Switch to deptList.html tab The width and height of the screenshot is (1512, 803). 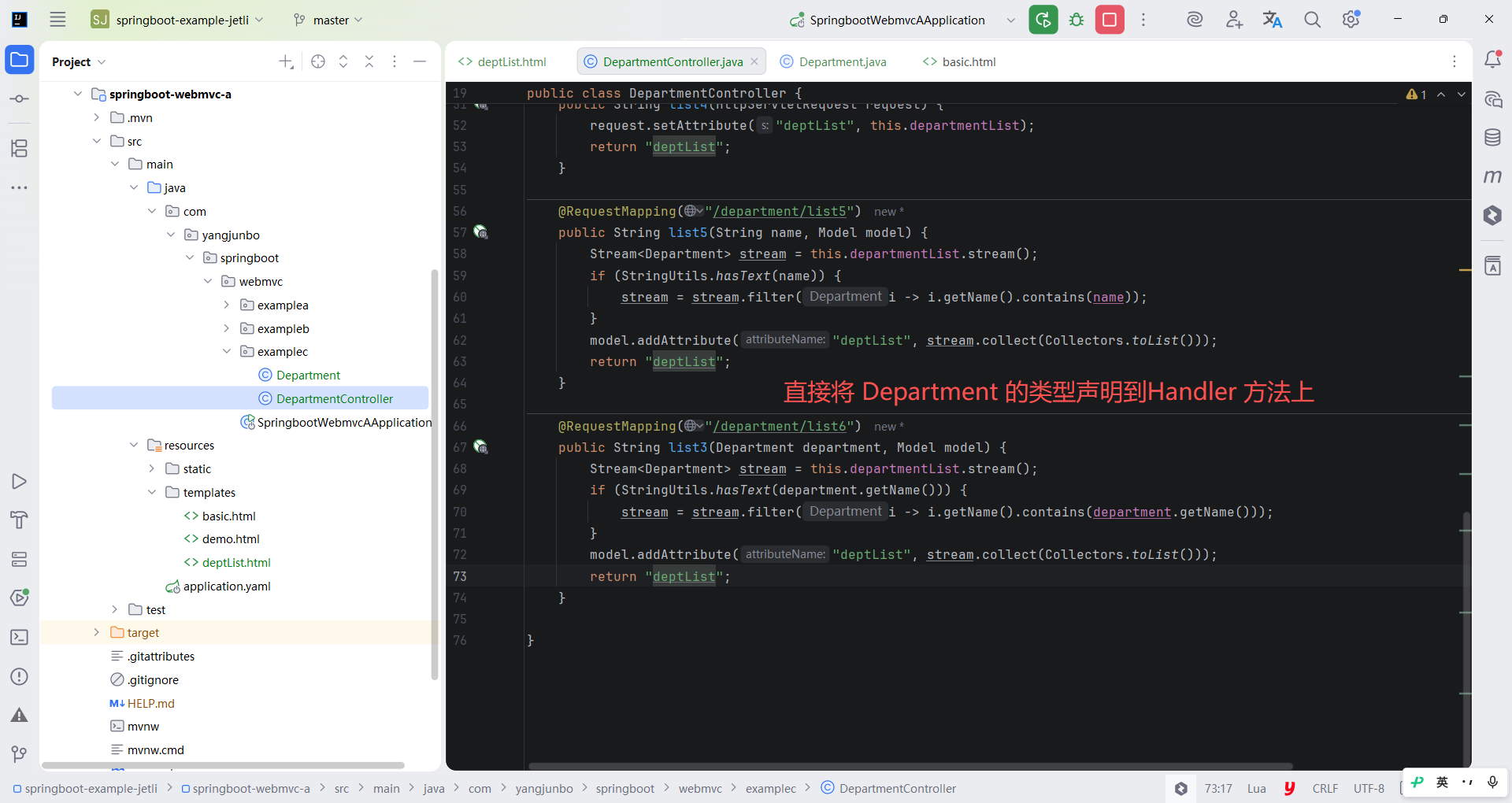[502, 61]
